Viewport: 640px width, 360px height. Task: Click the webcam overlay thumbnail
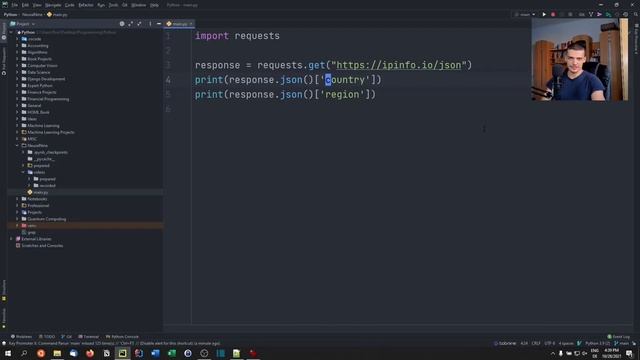click(580, 60)
